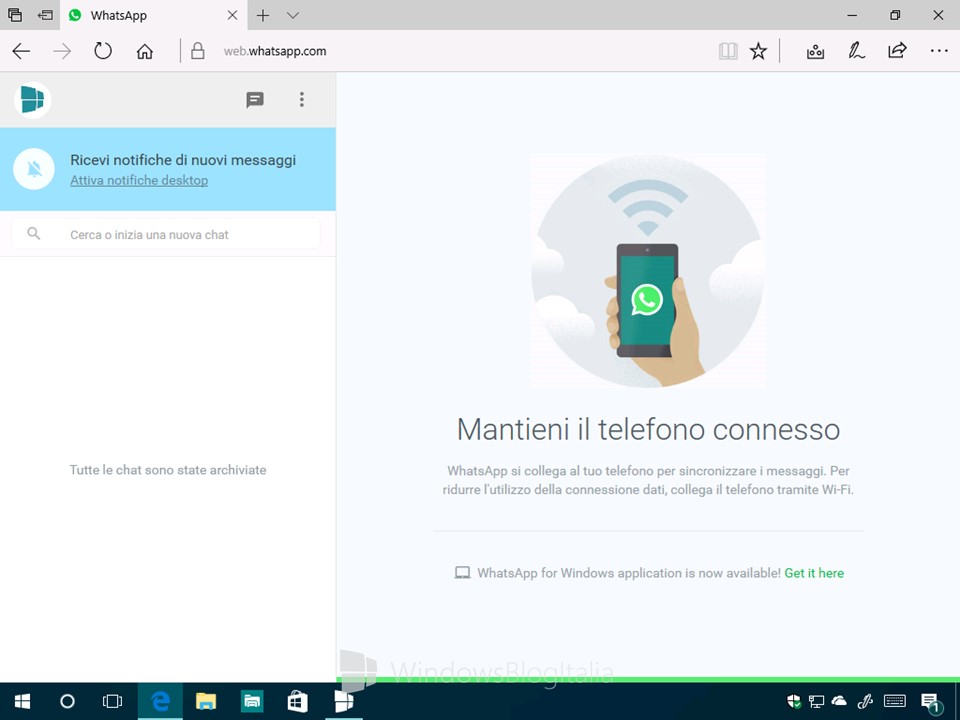960x720 pixels.
Task: Open the WhatsApp profile avatar
Action: click(x=32, y=100)
